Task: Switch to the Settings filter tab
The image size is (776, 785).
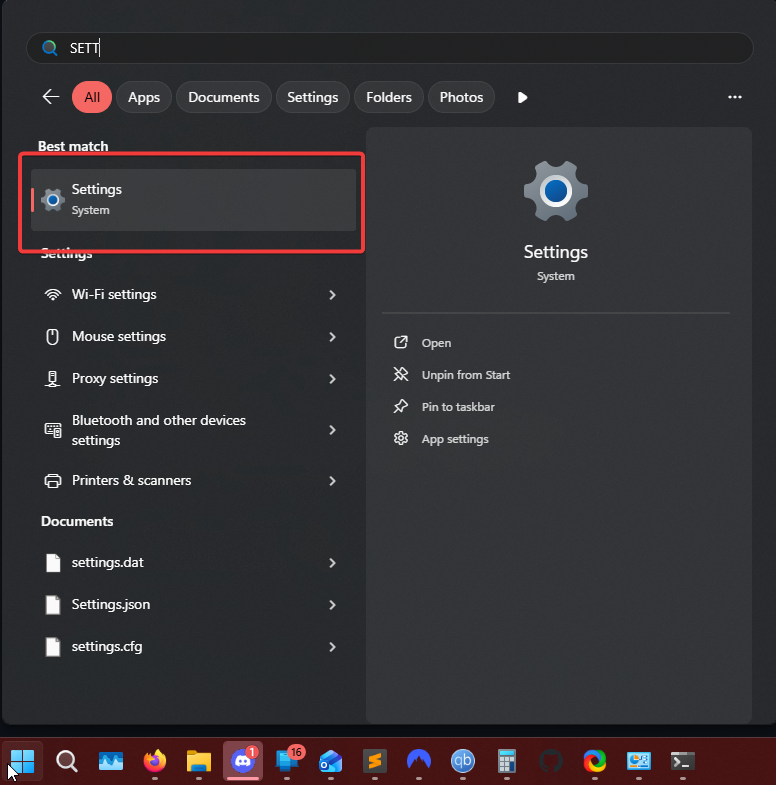Action: [312, 97]
